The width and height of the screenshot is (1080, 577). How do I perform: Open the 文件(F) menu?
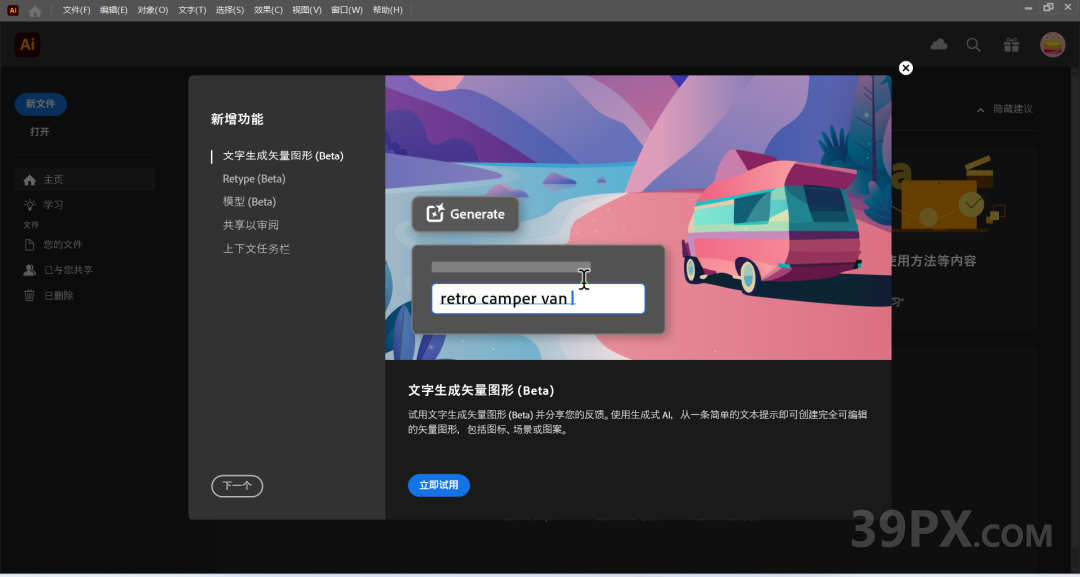point(76,10)
